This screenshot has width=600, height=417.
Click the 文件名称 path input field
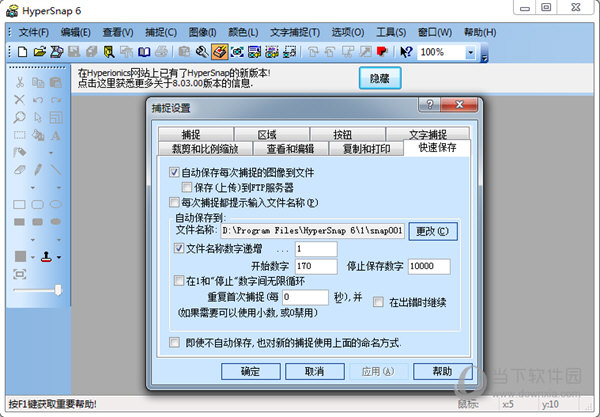(313, 231)
